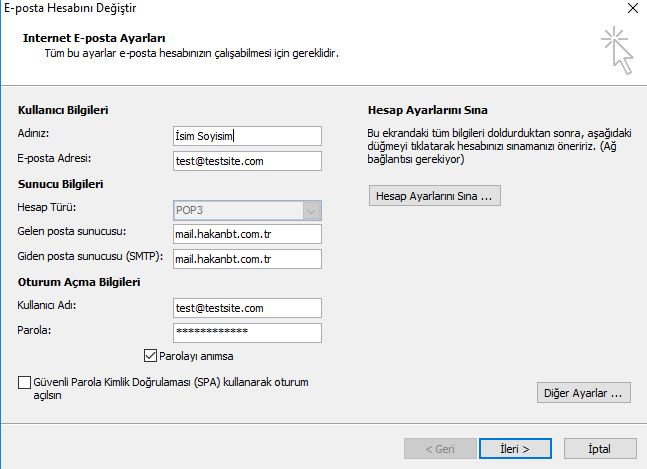
Task: Open Diğer Ayarlar settings
Action: (584, 392)
